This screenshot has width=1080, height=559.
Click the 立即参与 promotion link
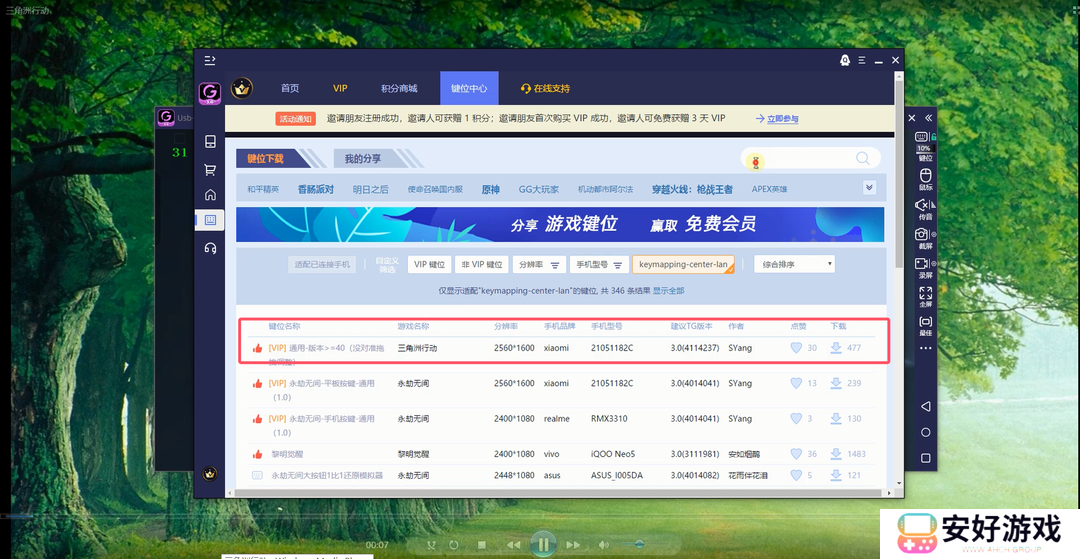pyautogui.click(x=781, y=119)
